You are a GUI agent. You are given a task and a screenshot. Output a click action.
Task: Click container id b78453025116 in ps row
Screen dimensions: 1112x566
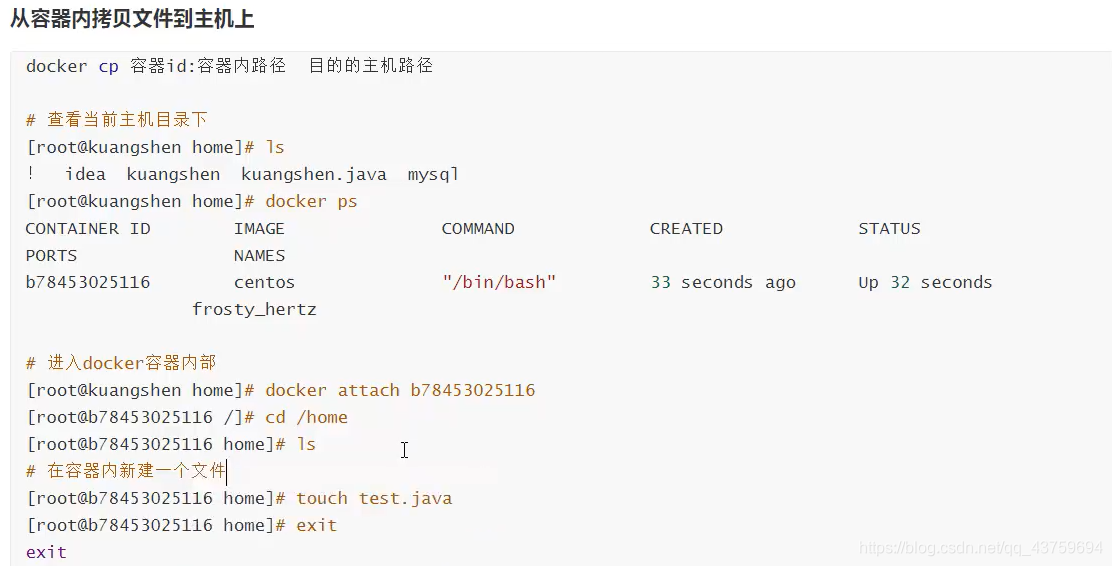pos(88,282)
